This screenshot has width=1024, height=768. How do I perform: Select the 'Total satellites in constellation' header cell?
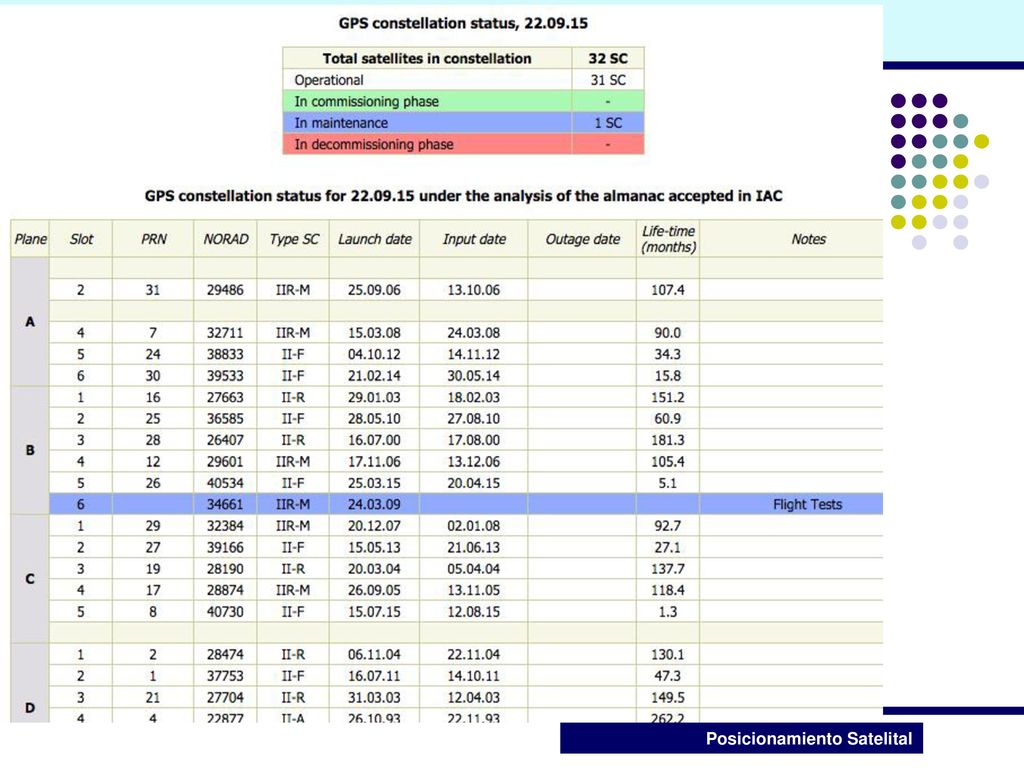427,58
